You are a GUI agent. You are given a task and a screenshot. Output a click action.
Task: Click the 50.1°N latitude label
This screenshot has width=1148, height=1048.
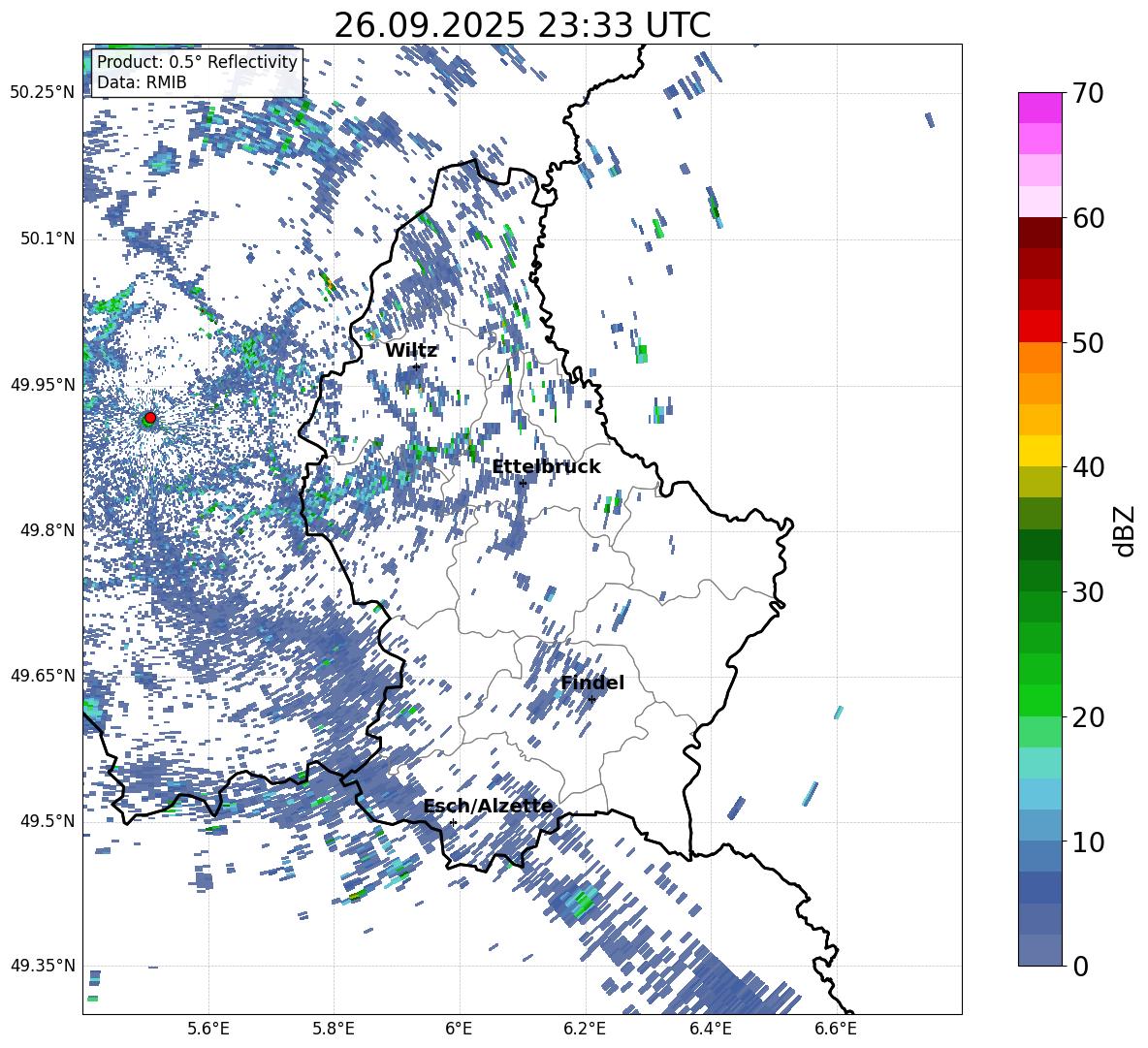(x=48, y=238)
